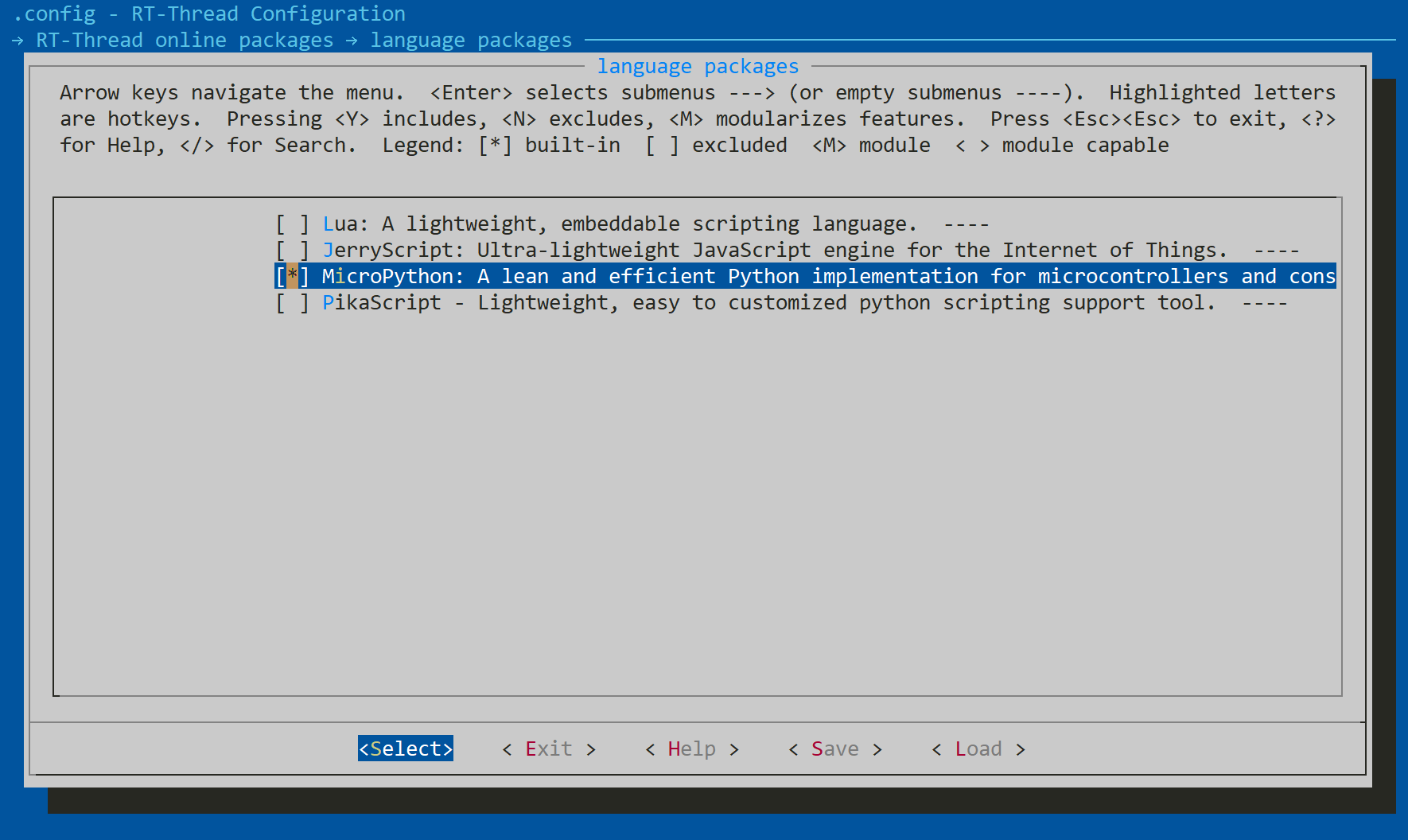Select the PikaScript python scripting entry
The width and height of the screenshot is (1408, 840).
coord(768,303)
